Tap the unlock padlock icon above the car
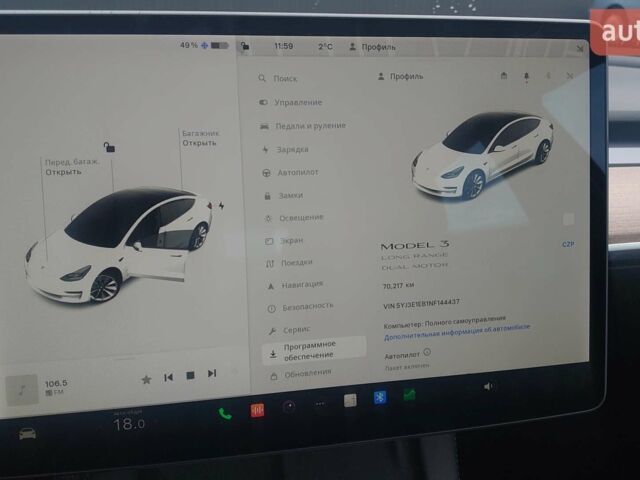Image resolution: width=640 pixels, height=480 pixels. pos(109,147)
